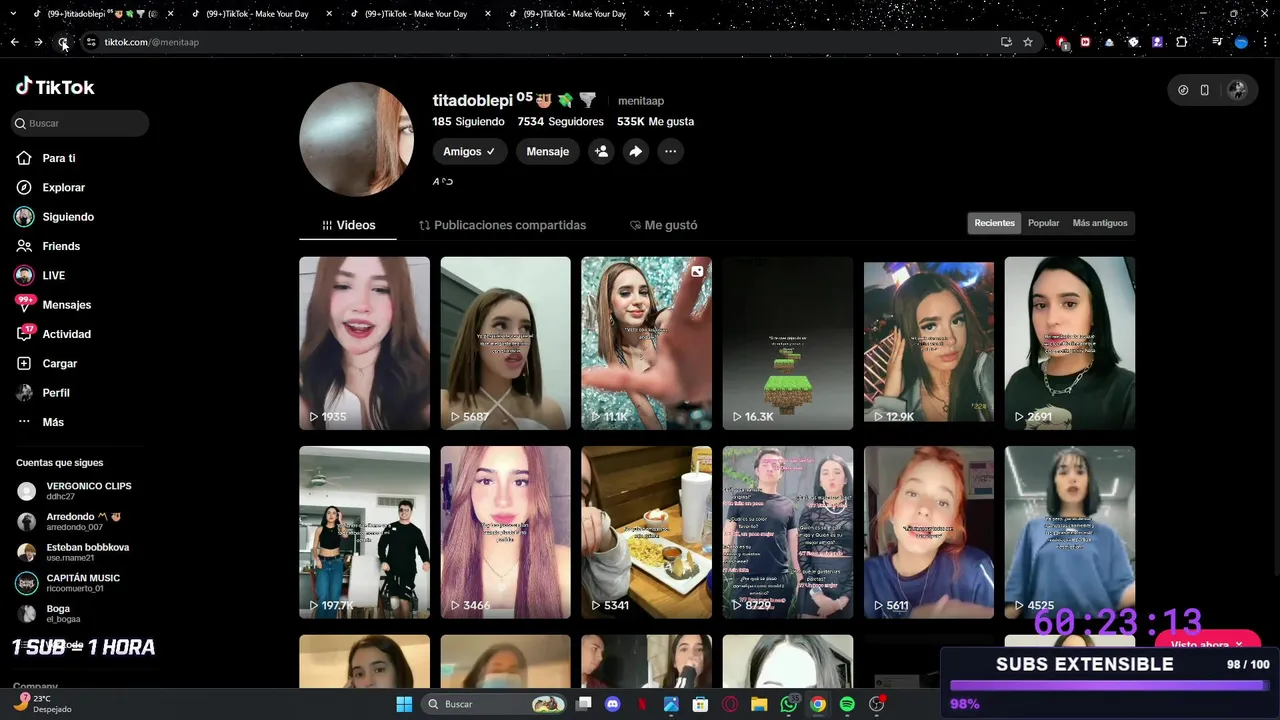
Task: Open the video with 16.3K views
Action: (x=788, y=343)
